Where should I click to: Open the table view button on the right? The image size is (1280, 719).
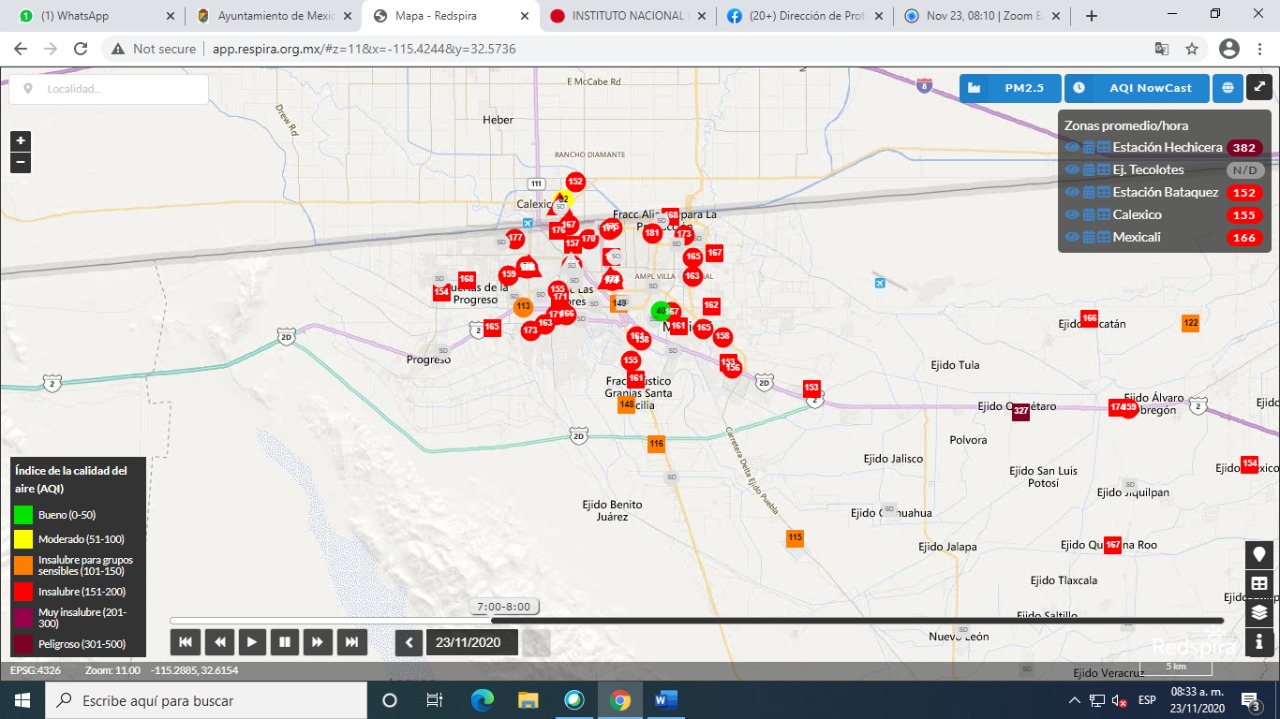[1259, 584]
